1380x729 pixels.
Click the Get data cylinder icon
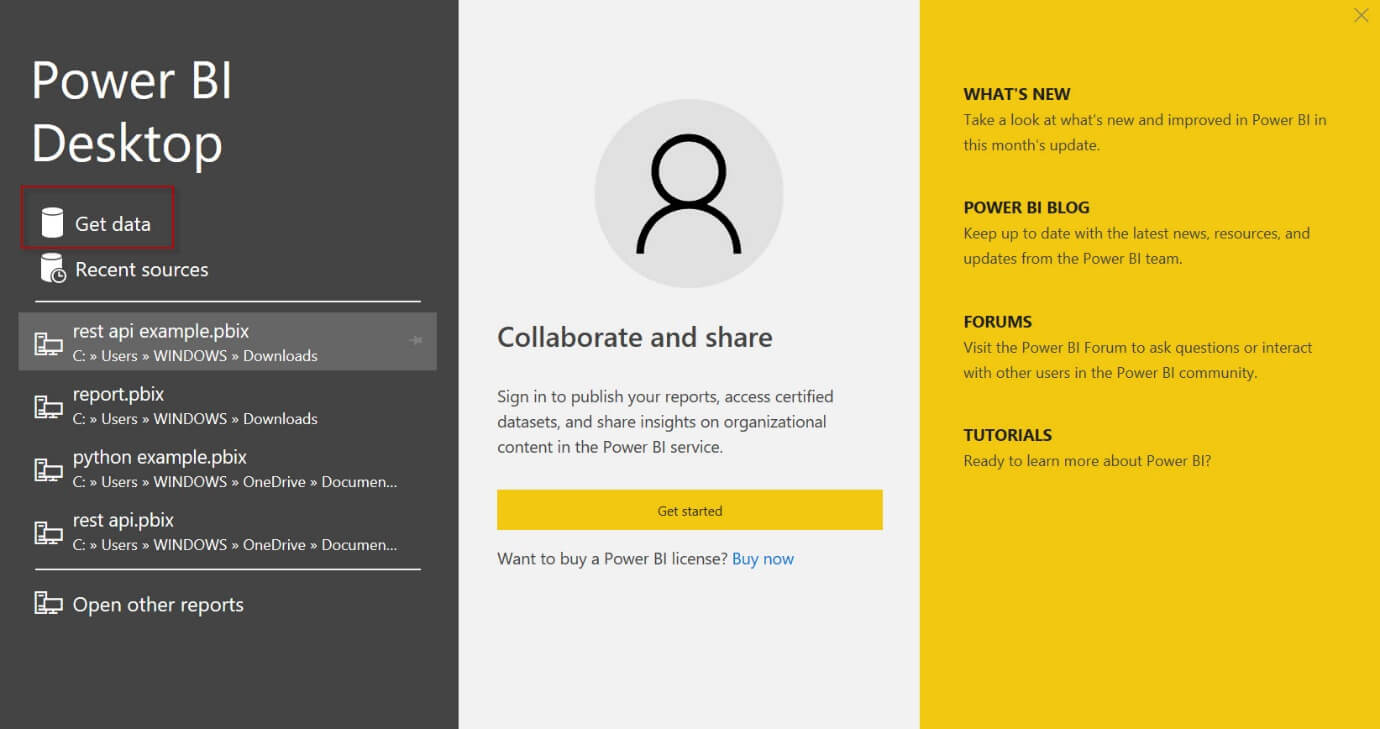[52, 223]
